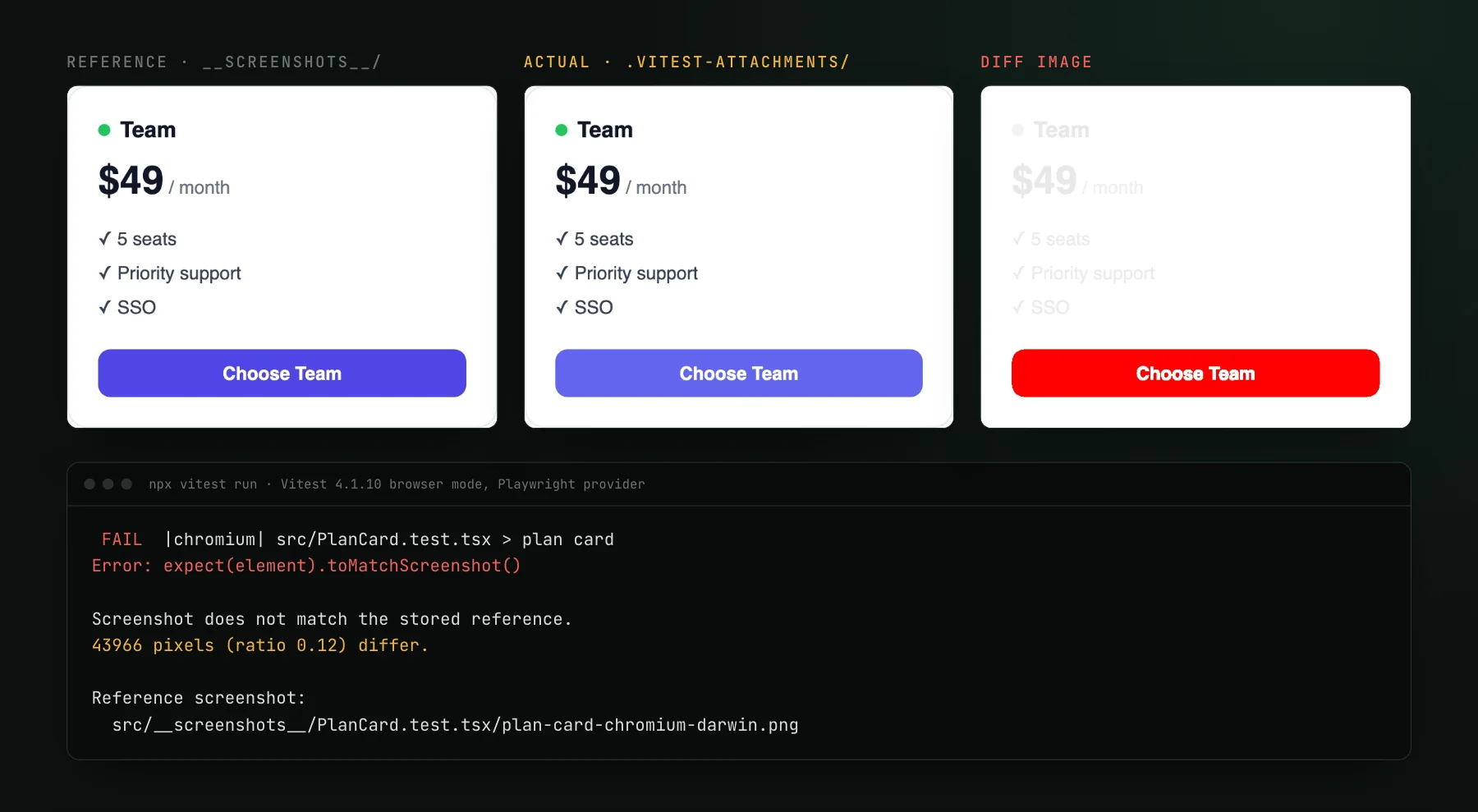Click plan-card-chromium-darwin.png reference path
The width and height of the screenshot is (1478, 812).
point(455,725)
